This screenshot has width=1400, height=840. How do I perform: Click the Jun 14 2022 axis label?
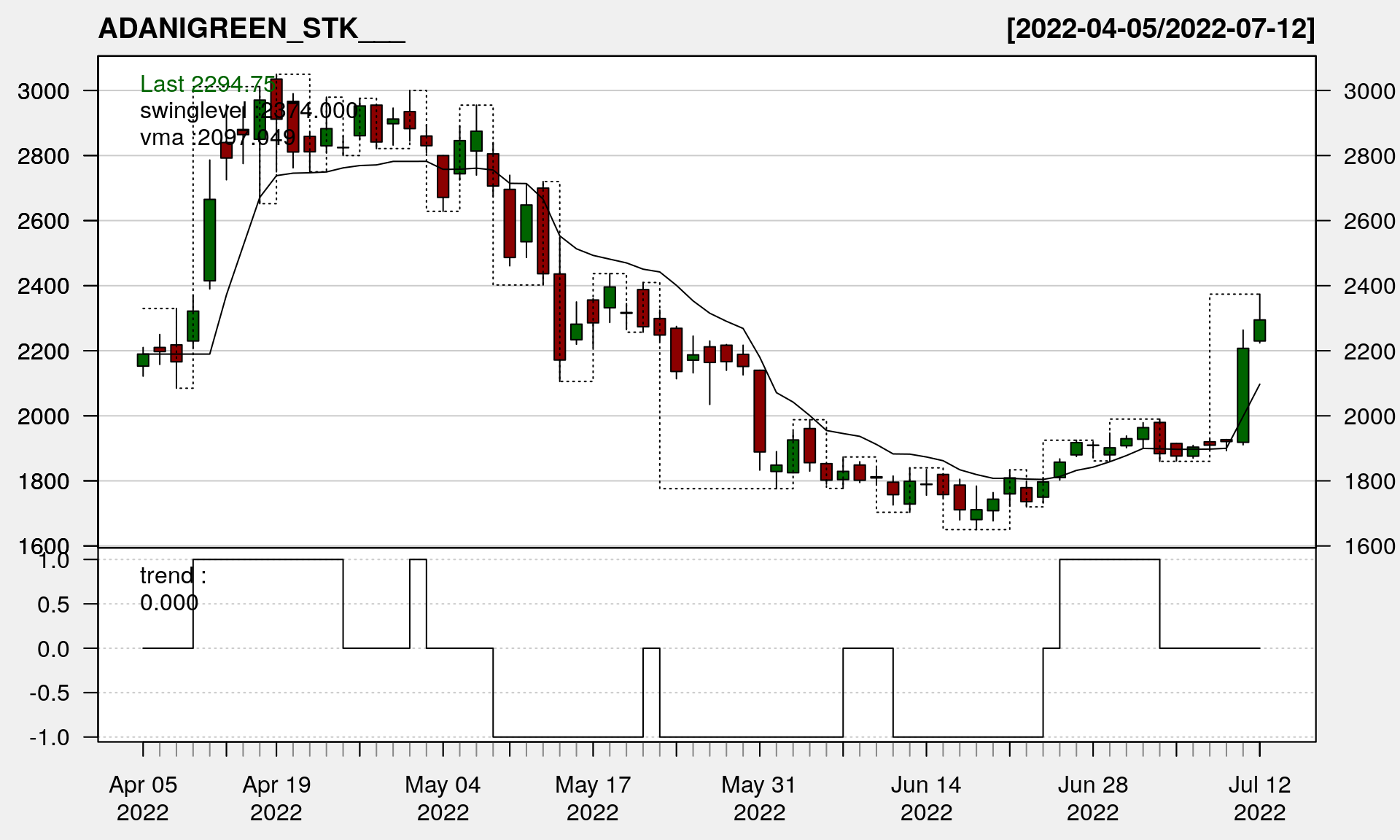click(926, 798)
